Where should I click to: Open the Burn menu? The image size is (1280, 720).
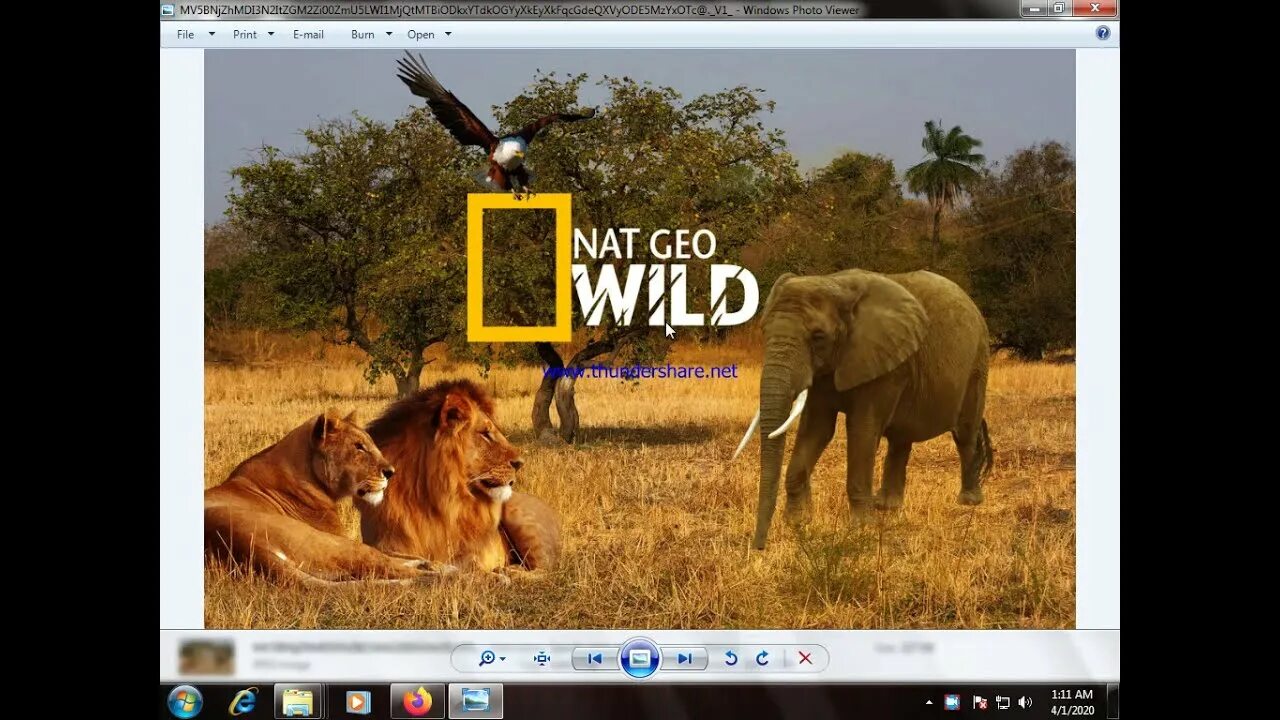(362, 34)
